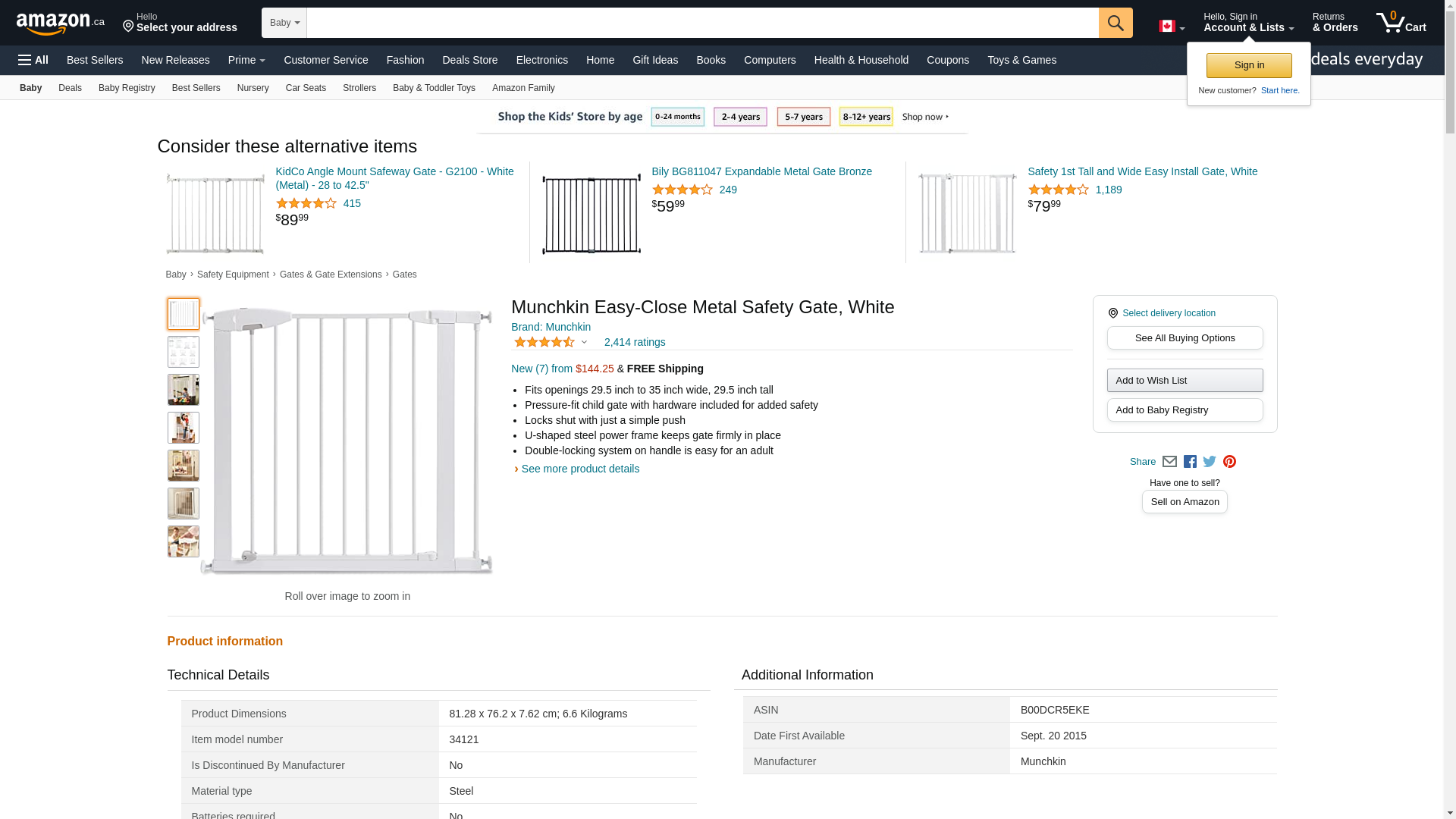Expand the star rating breakdown chevron
This screenshot has width=1456, height=819.
coord(584,343)
